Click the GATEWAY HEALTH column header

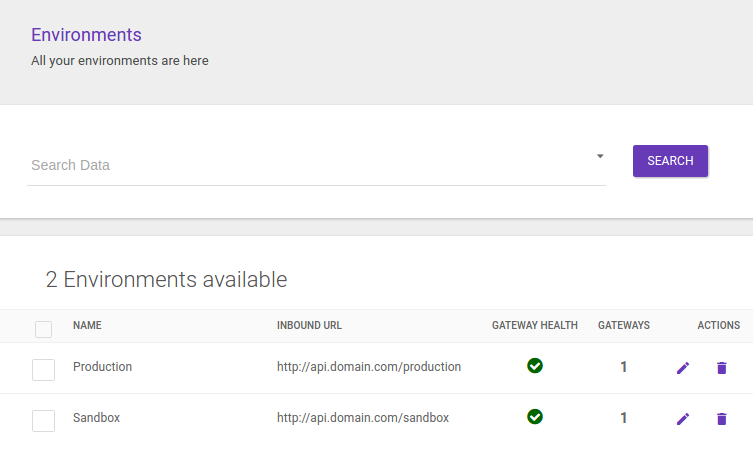pyautogui.click(x=534, y=326)
